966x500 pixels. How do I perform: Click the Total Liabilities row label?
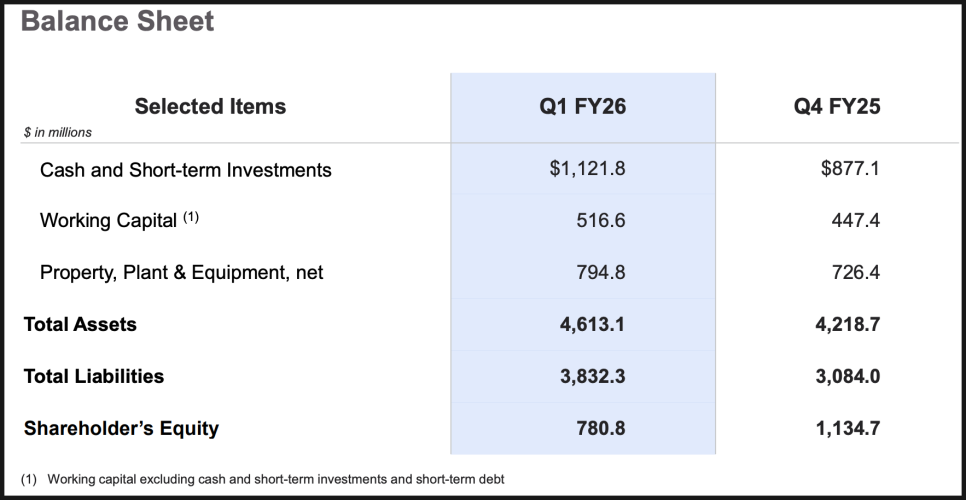point(94,376)
